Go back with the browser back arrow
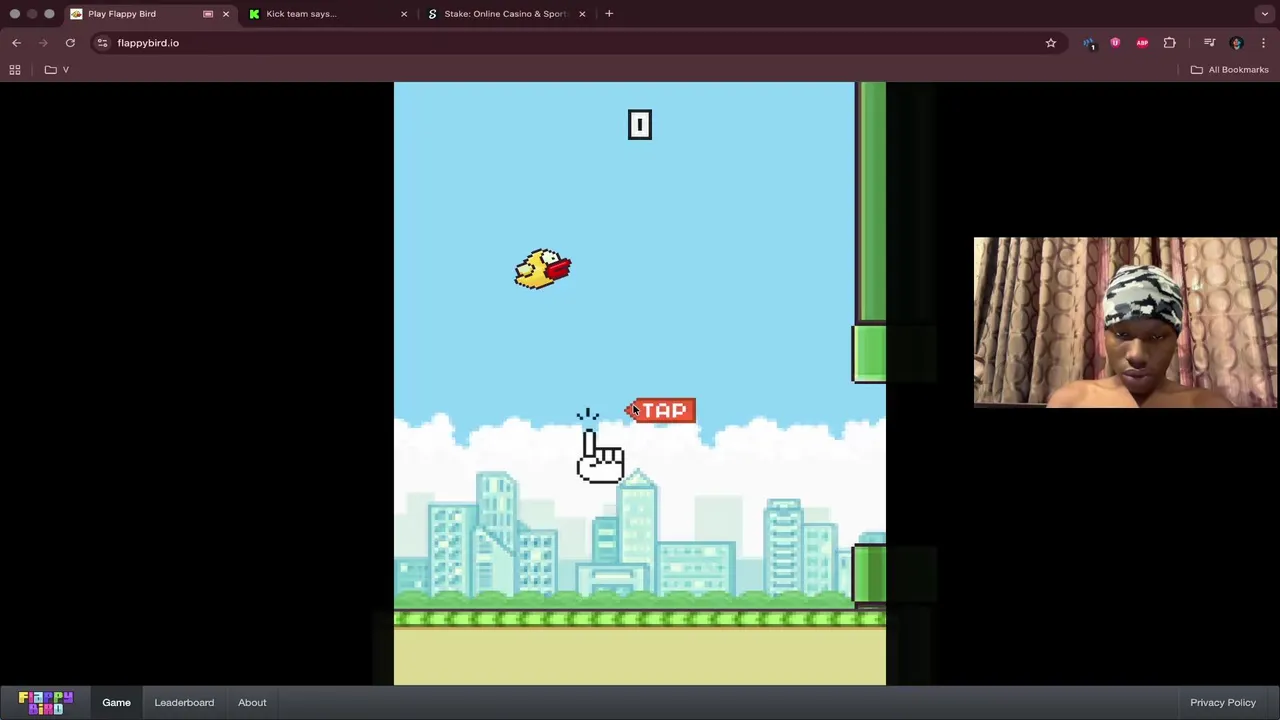Viewport: 1280px width, 720px height. pos(16,43)
